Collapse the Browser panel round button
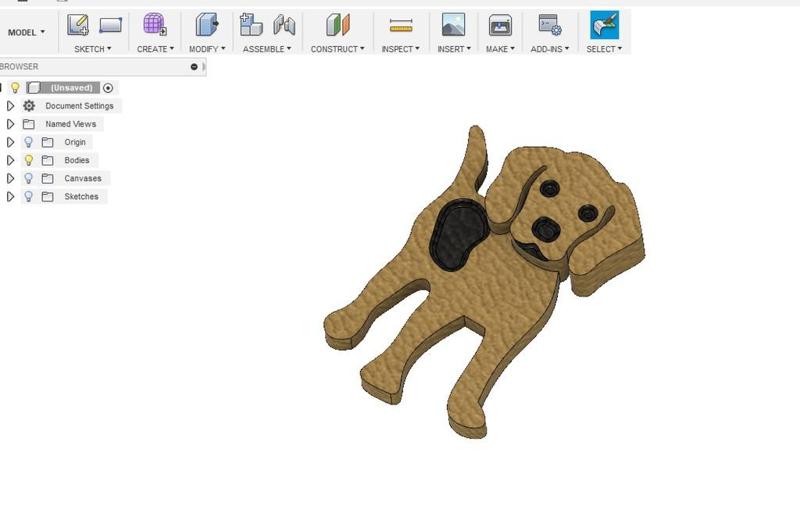The width and height of the screenshot is (800, 523). 194,67
